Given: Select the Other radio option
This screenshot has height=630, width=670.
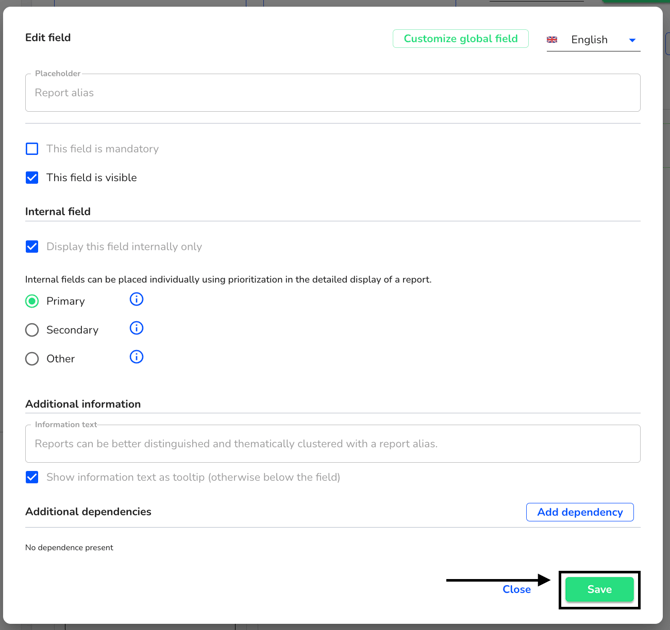Looking at the screenshot, I should (x=32, y=359).
